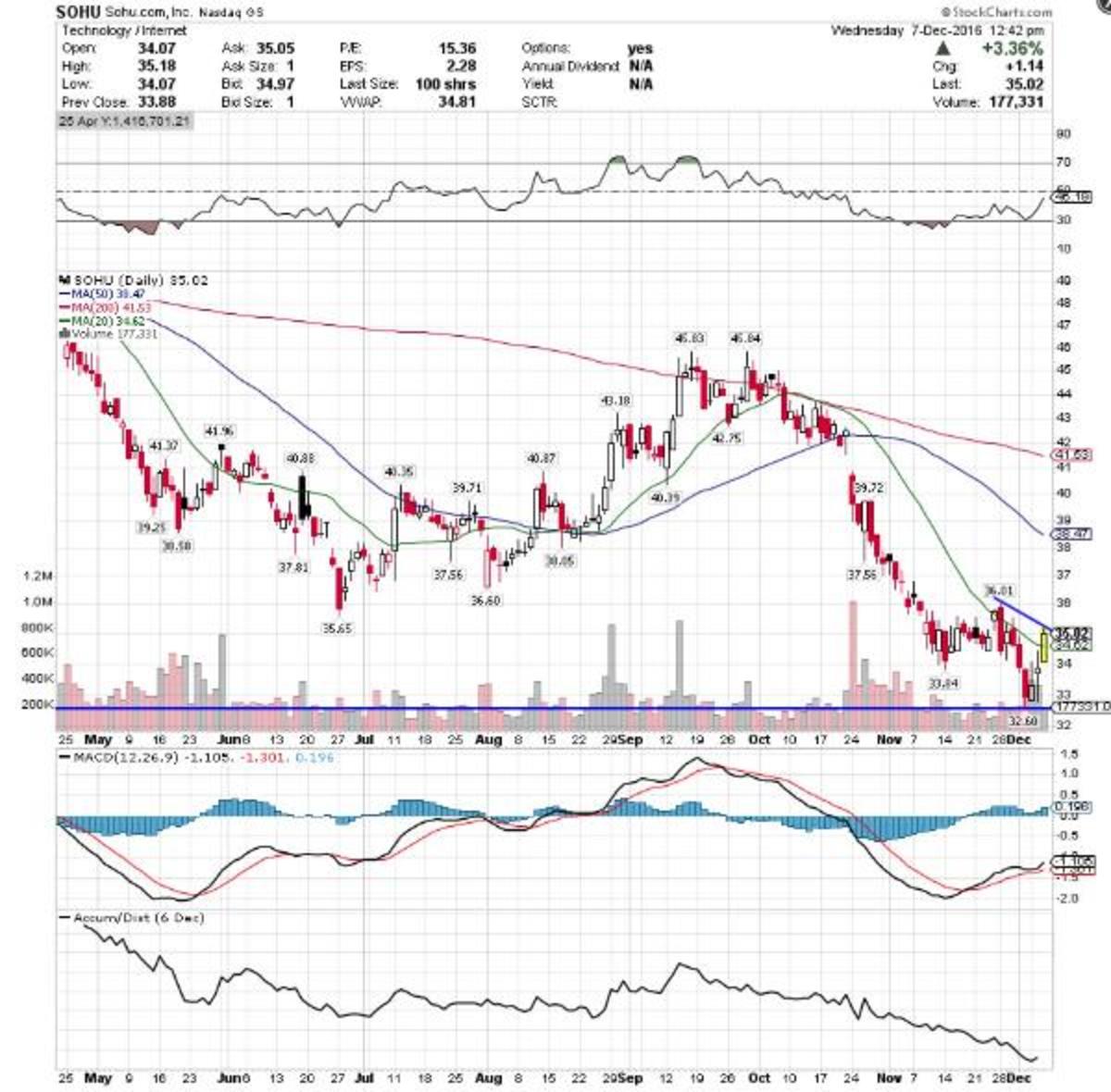This screenshot has width=1111, height=1092.
Task: Click the 40.88 June high label
Action: (299, 457)
